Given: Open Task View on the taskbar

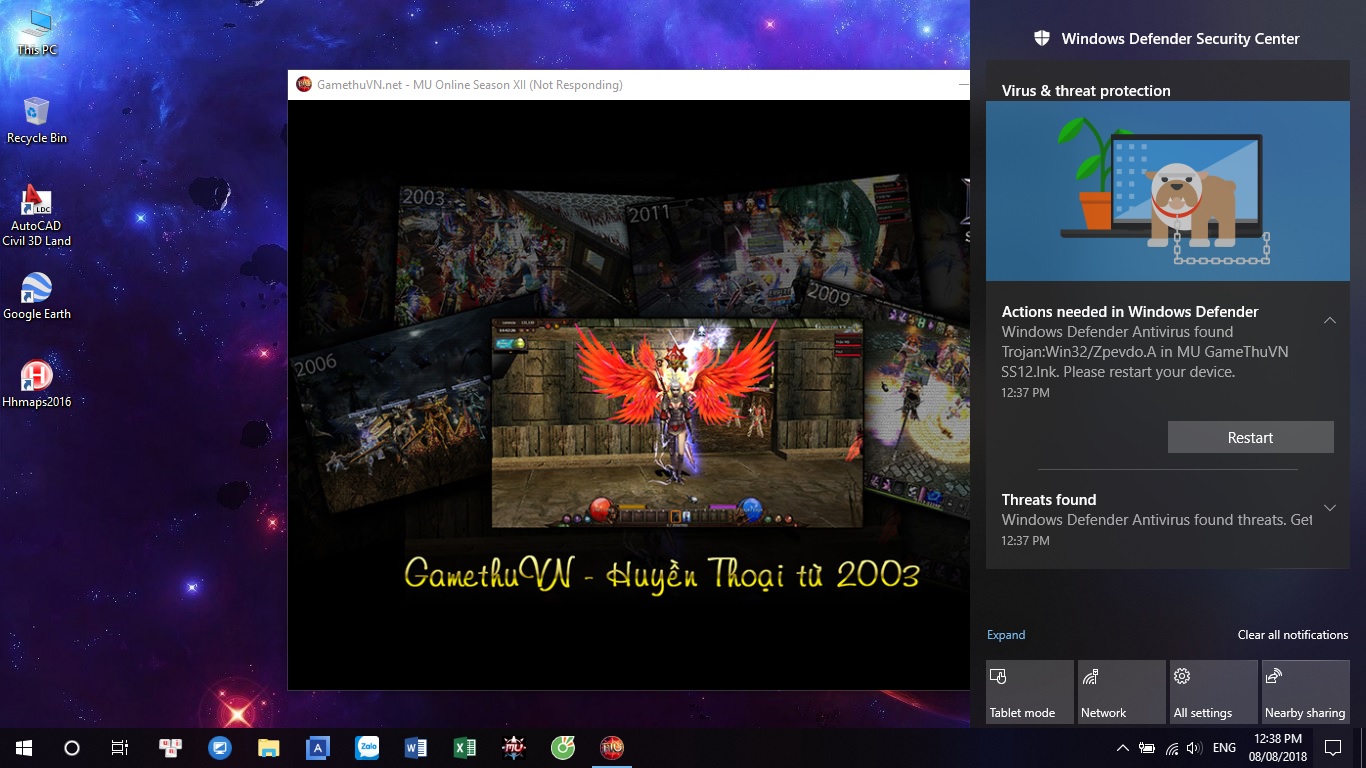Looking at the screenshot, I should (x=119, y=747).
